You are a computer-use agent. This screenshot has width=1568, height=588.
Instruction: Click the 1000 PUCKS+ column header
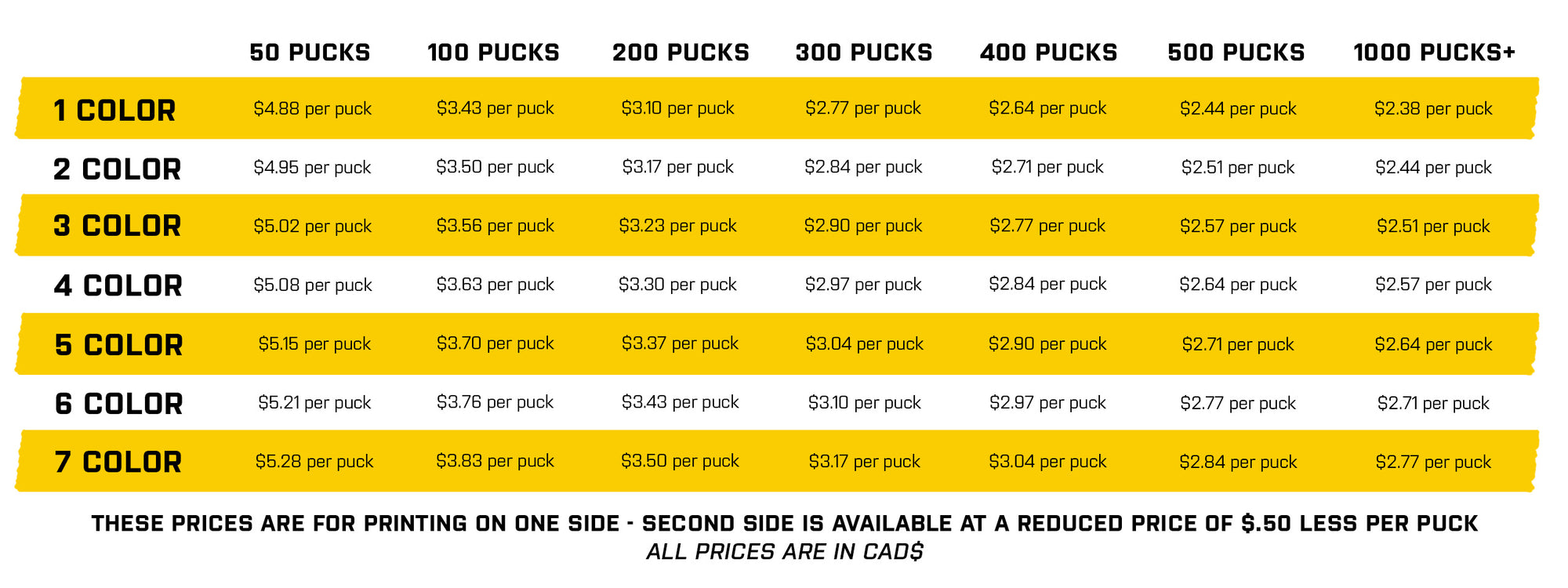pyautogui.click(x=1434, y=53)
